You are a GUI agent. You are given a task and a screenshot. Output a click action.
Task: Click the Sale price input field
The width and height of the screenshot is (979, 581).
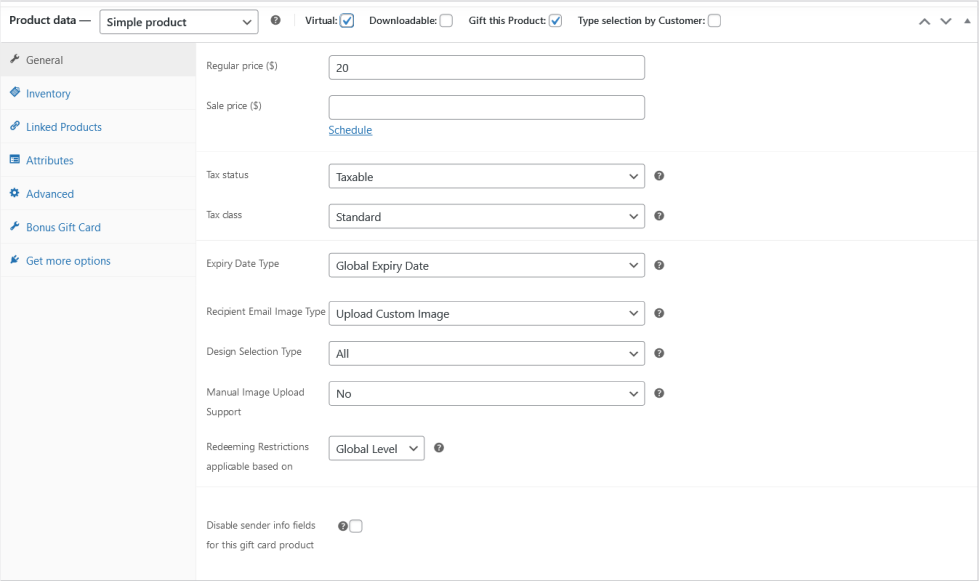(486, 107)
